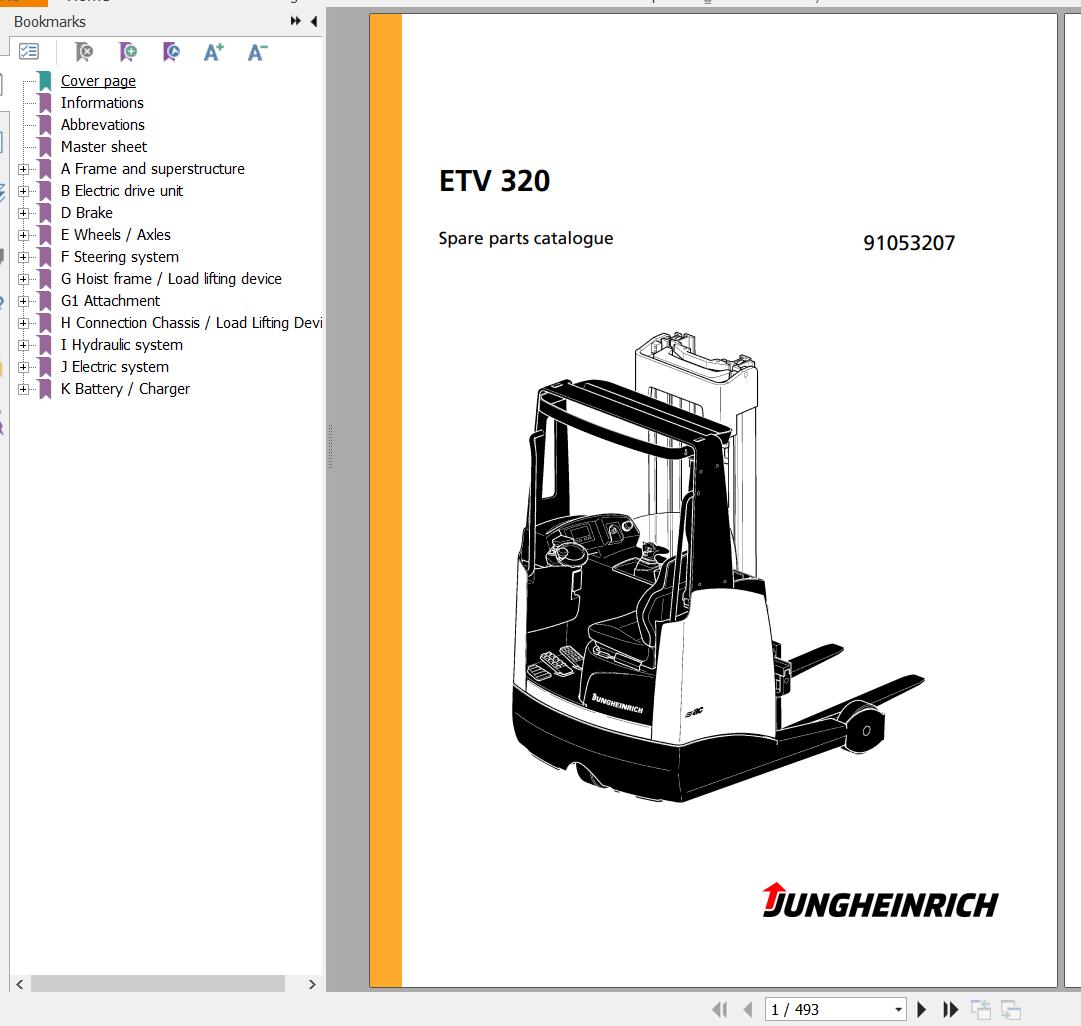This screenshot has height=1026, width=1081.
Task: Click the first view icon right of the last-page button
Action: coord(980,1009)
